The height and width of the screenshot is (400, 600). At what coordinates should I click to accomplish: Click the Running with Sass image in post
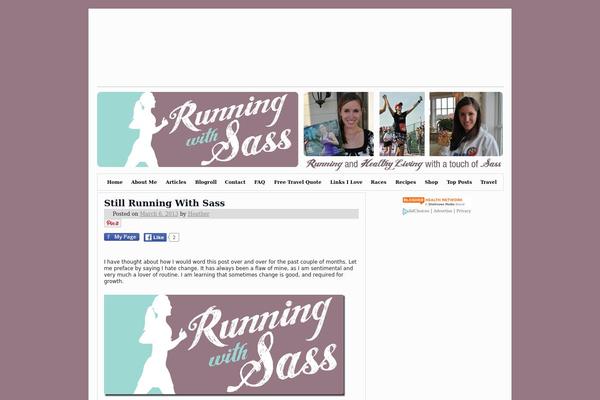pyautogui.click(x=224, y=345)
